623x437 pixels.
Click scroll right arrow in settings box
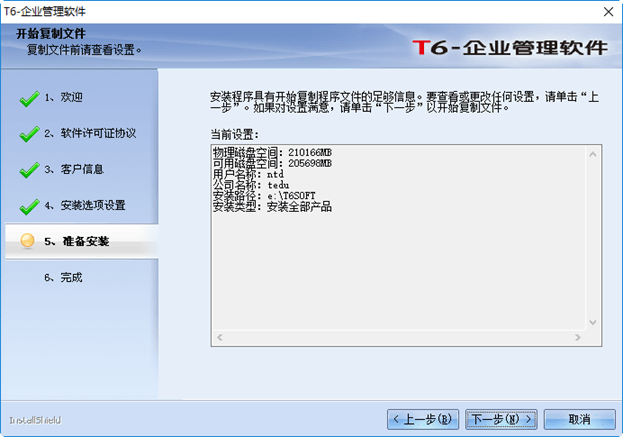tap(578, 337)
